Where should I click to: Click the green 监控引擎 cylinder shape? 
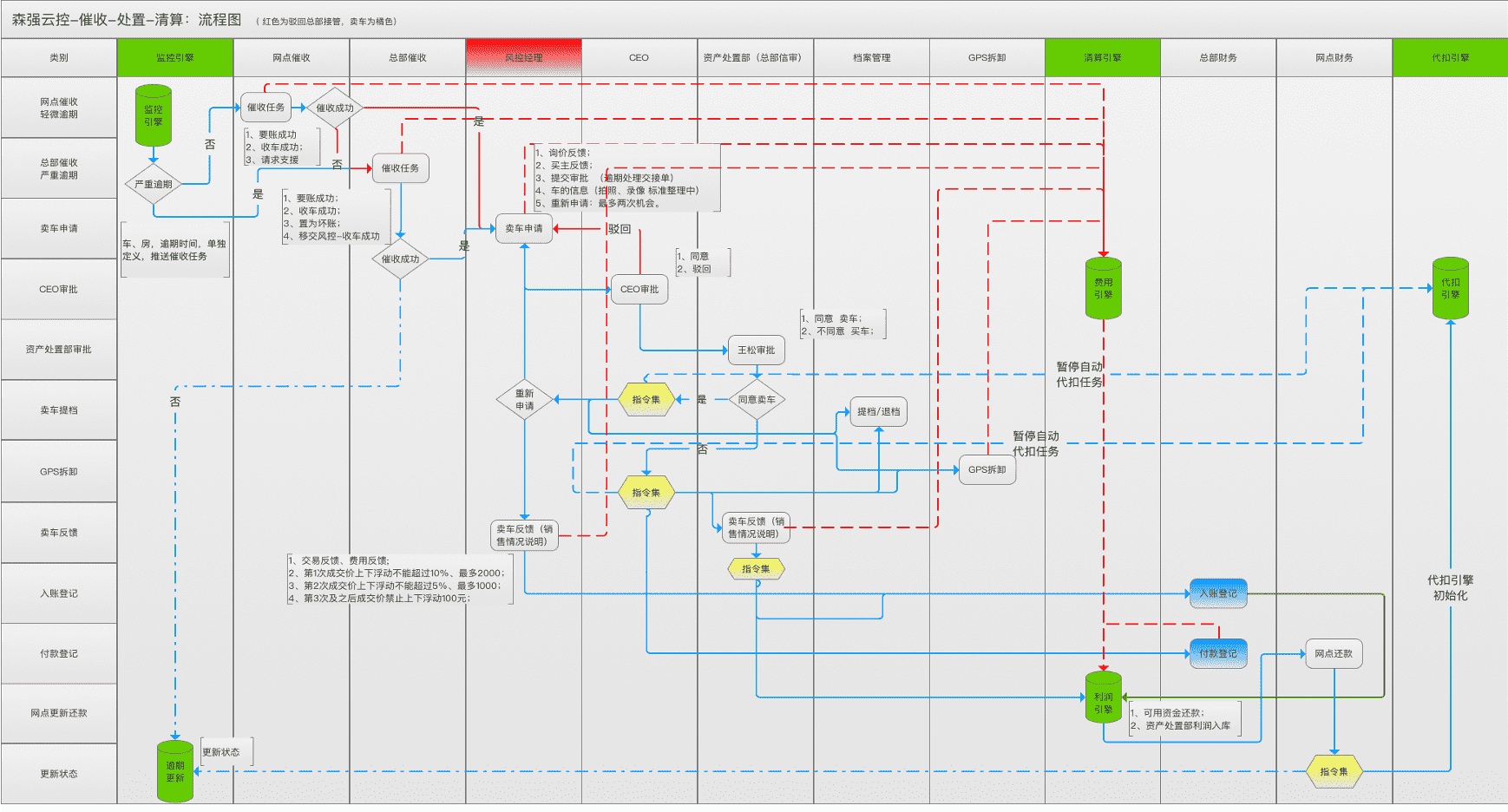point(154,115)
